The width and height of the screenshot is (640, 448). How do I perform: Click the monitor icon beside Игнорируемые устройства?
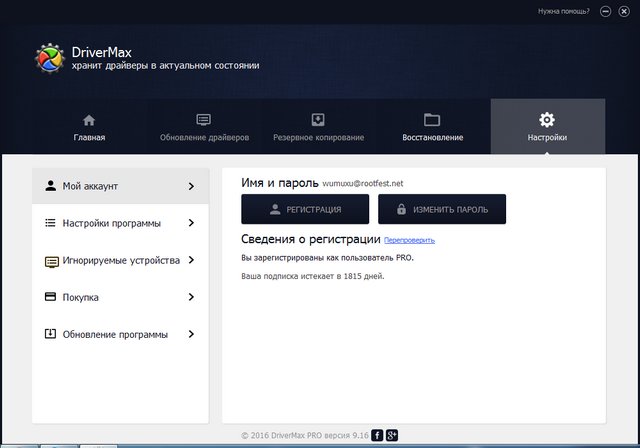tap(51, 260)
